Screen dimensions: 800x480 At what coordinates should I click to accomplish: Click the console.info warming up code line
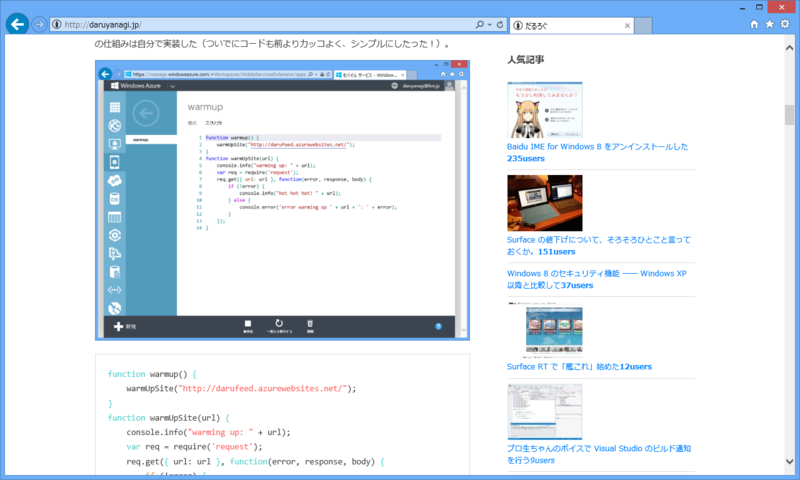208,432
